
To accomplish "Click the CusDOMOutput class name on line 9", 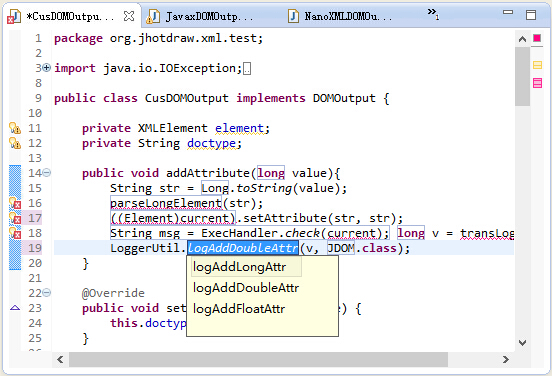I will pyautogui.click(x=187, y=98).
